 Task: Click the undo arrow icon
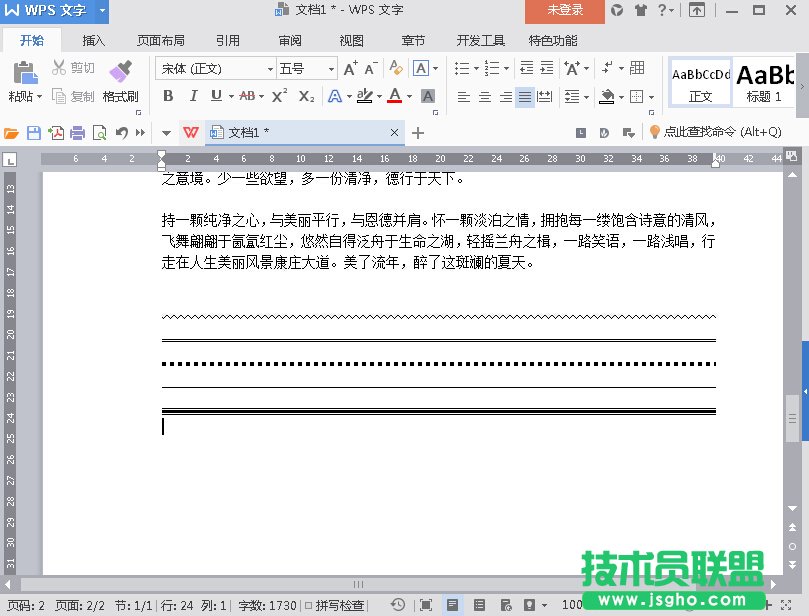coord(121,133)
